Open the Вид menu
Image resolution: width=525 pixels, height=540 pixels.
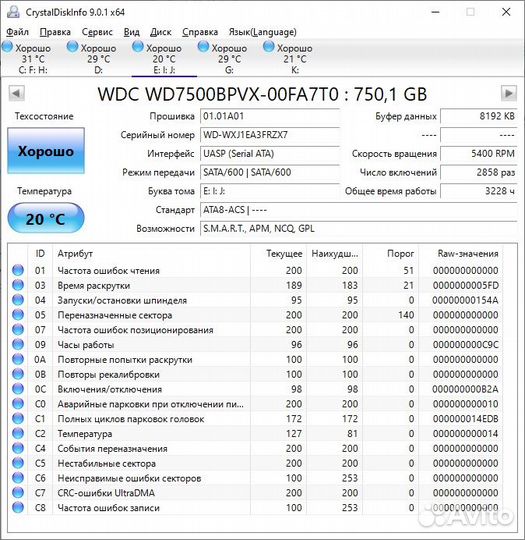tap(132, 32)
